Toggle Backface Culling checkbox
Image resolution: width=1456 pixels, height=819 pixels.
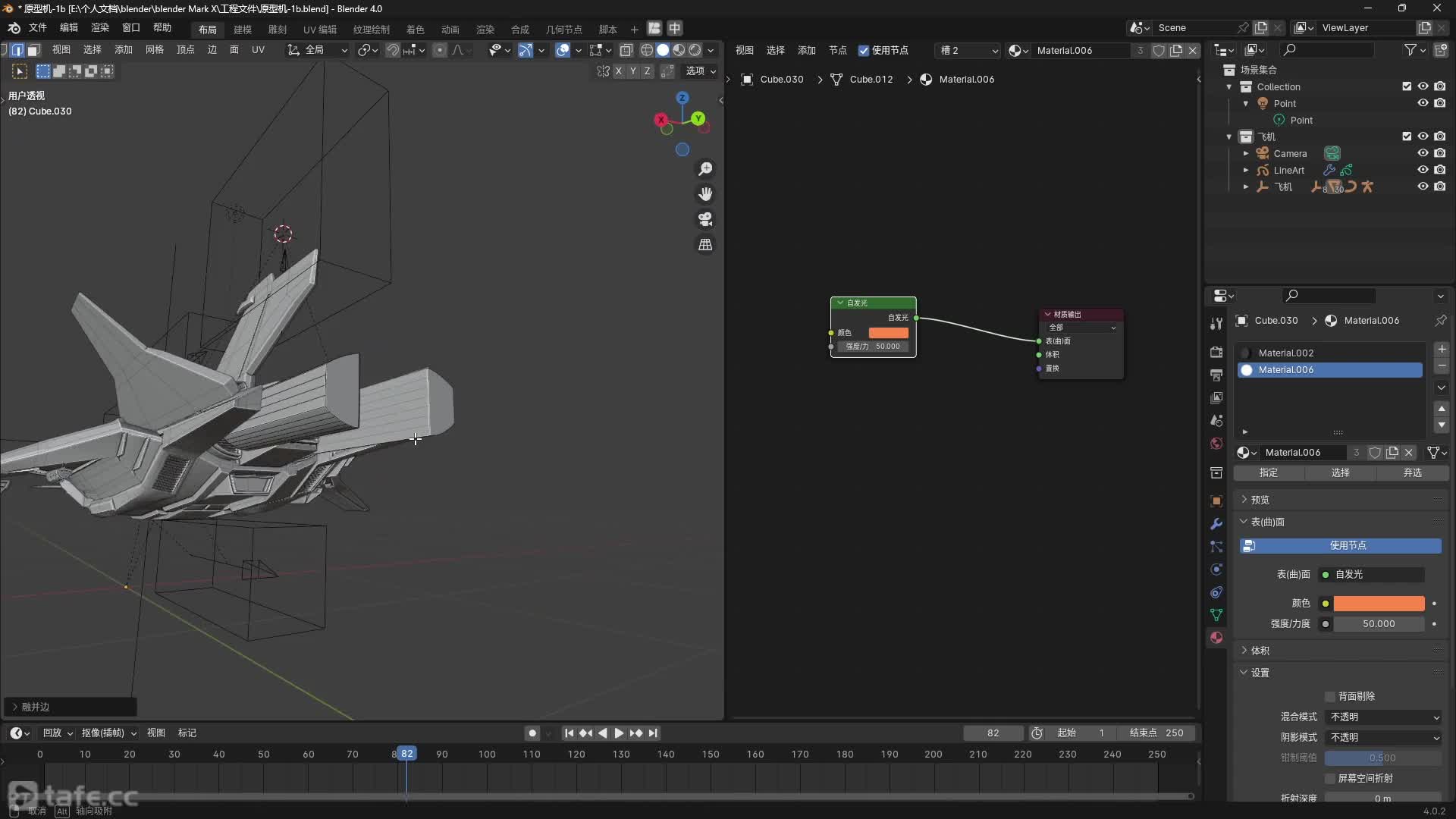click(x=1330, y=696)
